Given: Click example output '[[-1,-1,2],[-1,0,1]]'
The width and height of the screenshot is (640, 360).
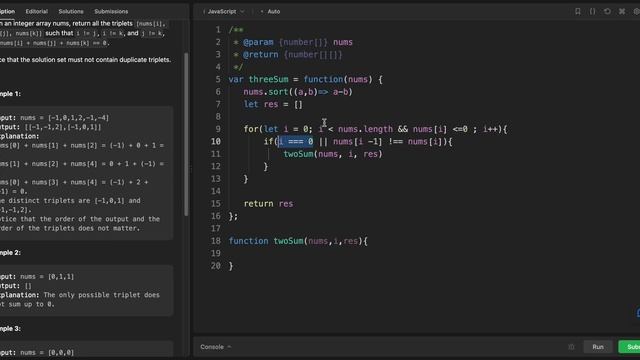Looking at the screenshot, I should click(x=63, y=127).
